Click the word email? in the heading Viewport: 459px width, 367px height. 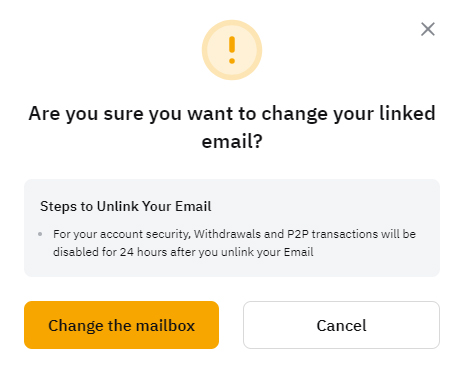pyautogui.click(x=232, y=141)
